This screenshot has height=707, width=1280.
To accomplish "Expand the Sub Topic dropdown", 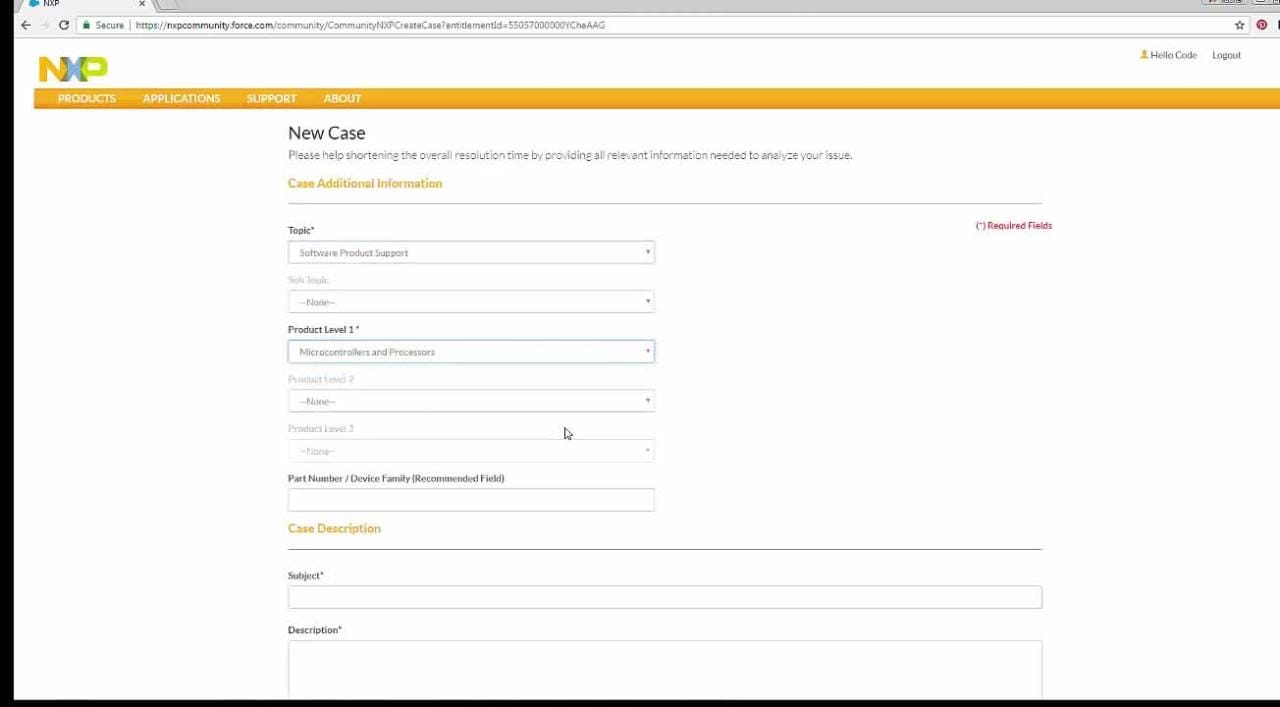I will coord(471,302).
